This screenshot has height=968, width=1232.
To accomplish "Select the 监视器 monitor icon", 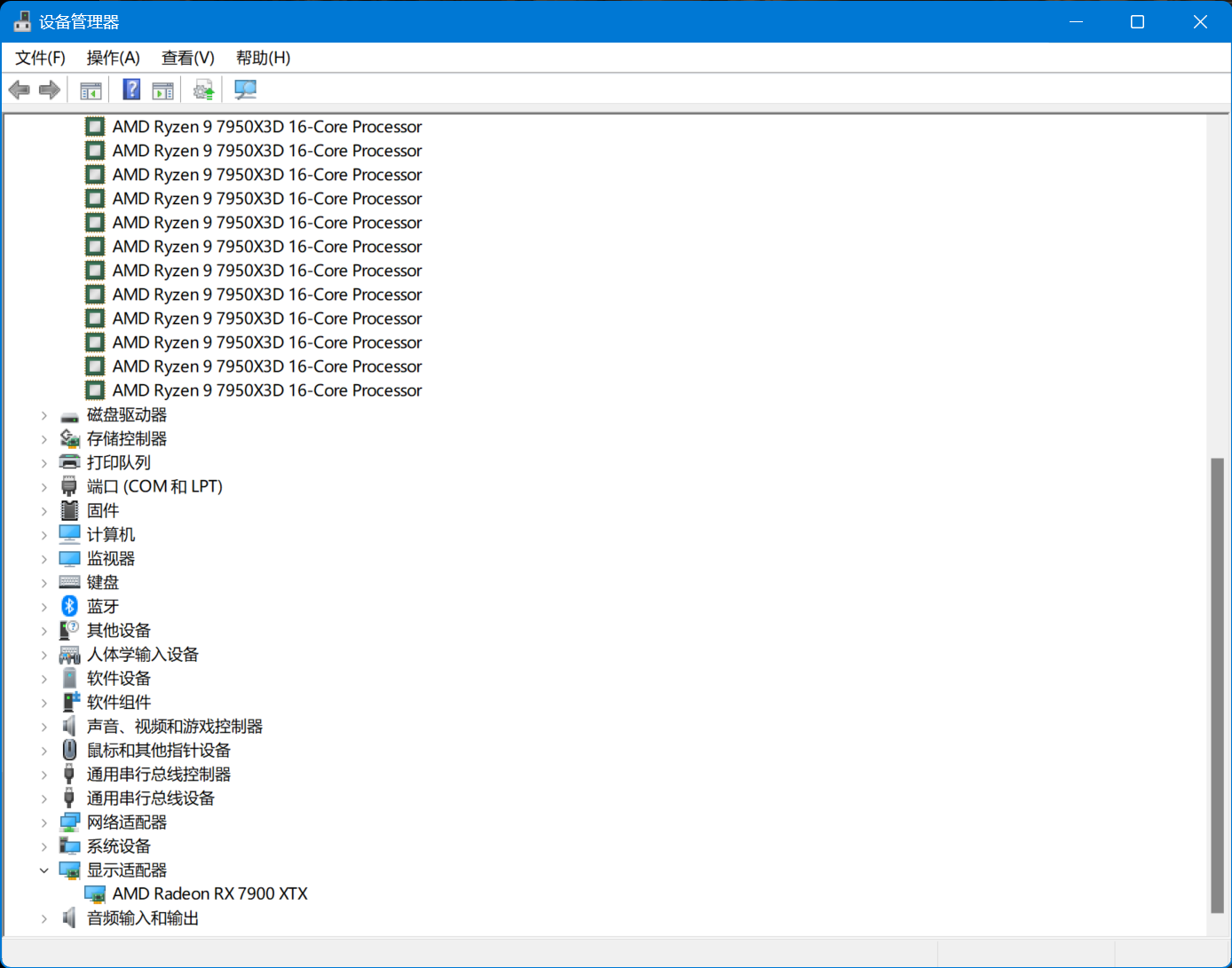I will [x=69, y=559].
